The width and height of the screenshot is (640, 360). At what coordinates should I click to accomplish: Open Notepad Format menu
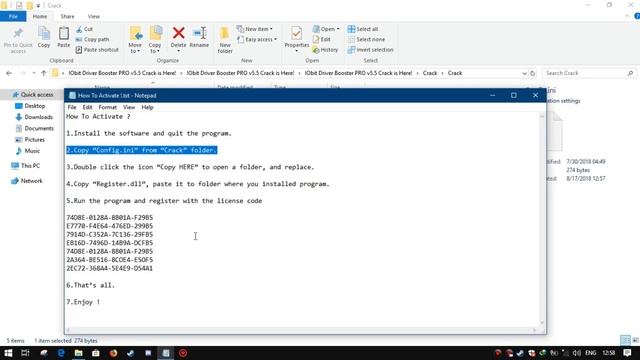[107, 107]
